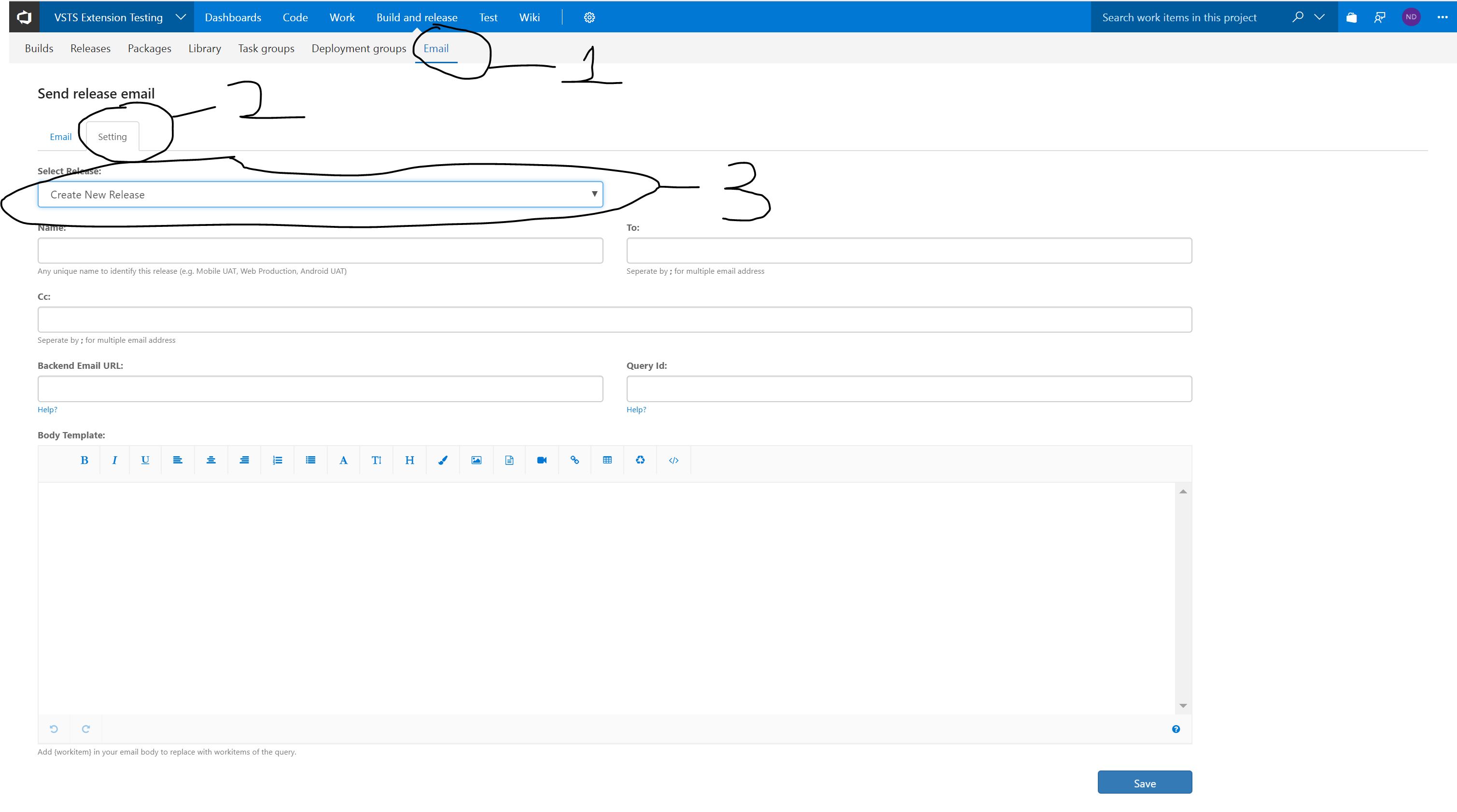Click the underline formatting icon
This screenshot has height=812, width=1457.
[x=145, y=460]
